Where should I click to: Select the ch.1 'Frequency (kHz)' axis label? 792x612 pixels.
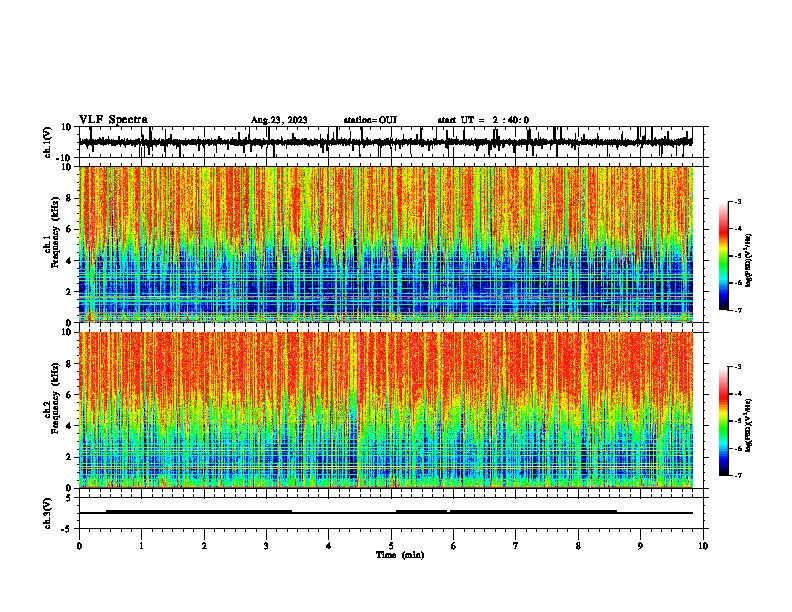coord(55,232)
